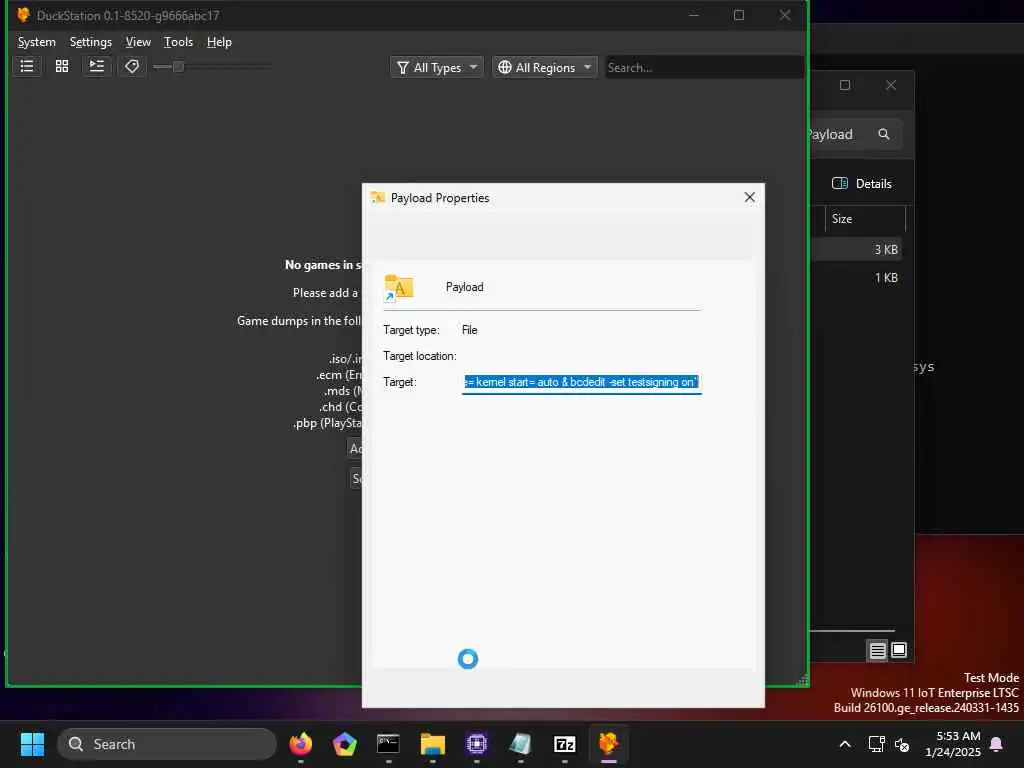This screenshot has width=1024, height=768.
Task: Open the All Regions filter dropdown
Action: click(x=545, y=67)
